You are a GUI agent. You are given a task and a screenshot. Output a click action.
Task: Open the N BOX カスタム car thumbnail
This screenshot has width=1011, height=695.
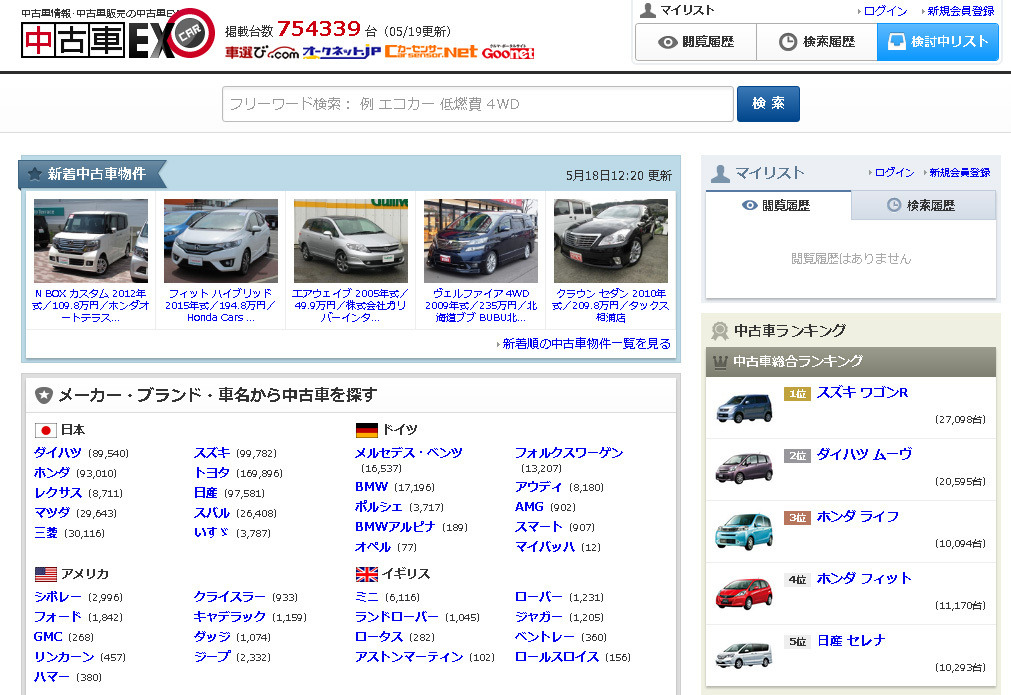click(91, 240)
